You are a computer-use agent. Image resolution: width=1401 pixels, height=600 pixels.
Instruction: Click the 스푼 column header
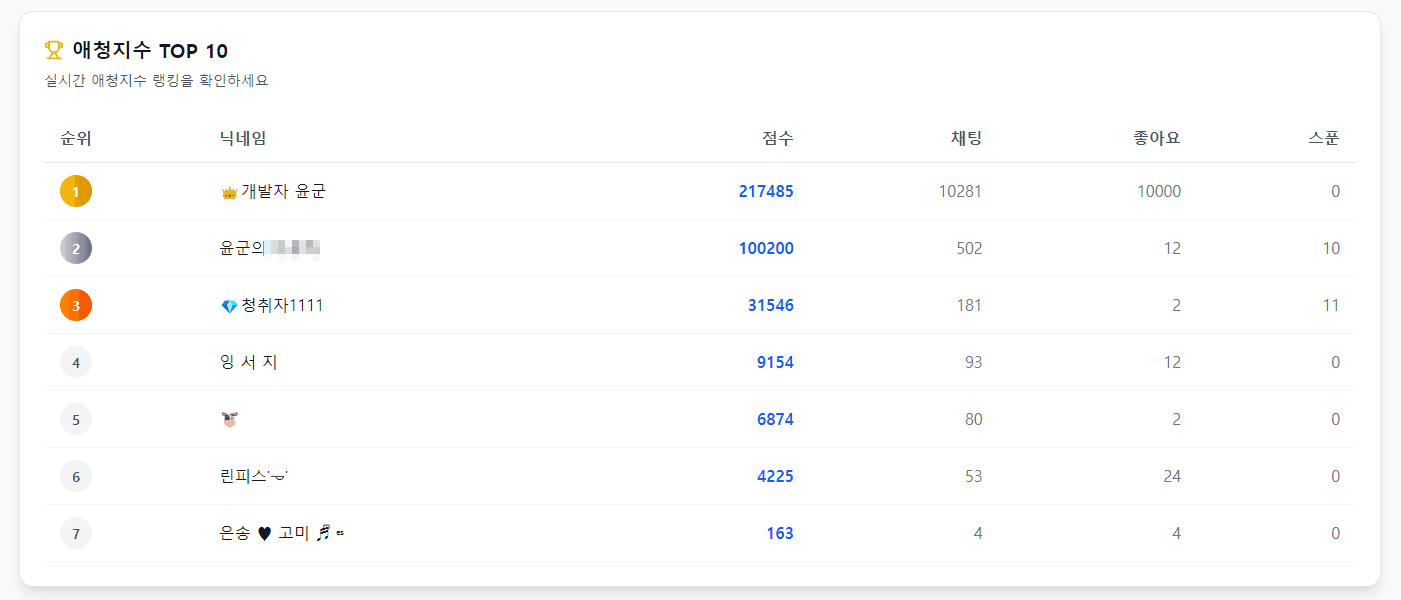1324,139
